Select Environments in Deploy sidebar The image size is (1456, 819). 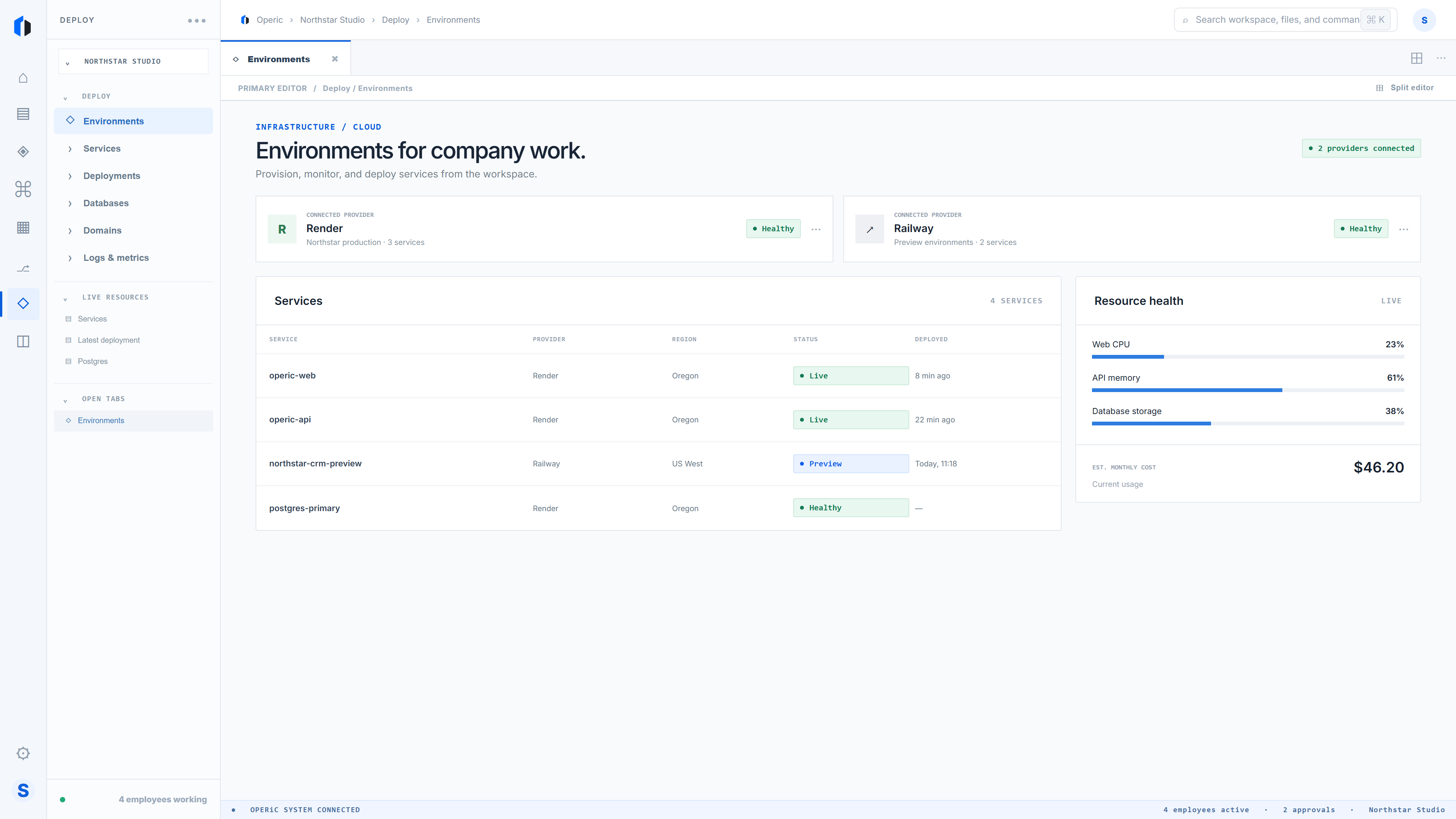(x=133, y=121)
